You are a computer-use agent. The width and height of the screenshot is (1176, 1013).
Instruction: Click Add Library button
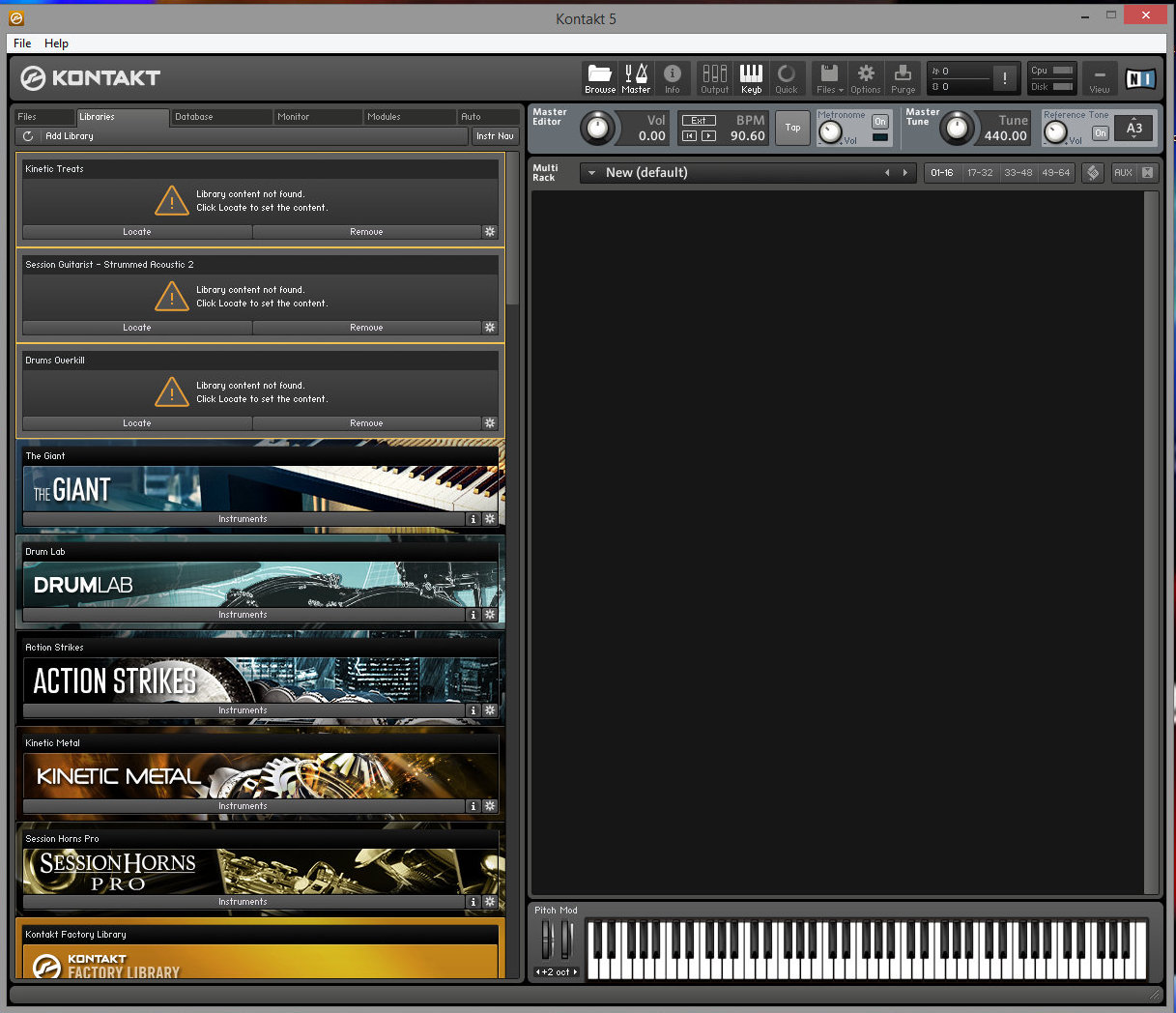coord(70,136)
